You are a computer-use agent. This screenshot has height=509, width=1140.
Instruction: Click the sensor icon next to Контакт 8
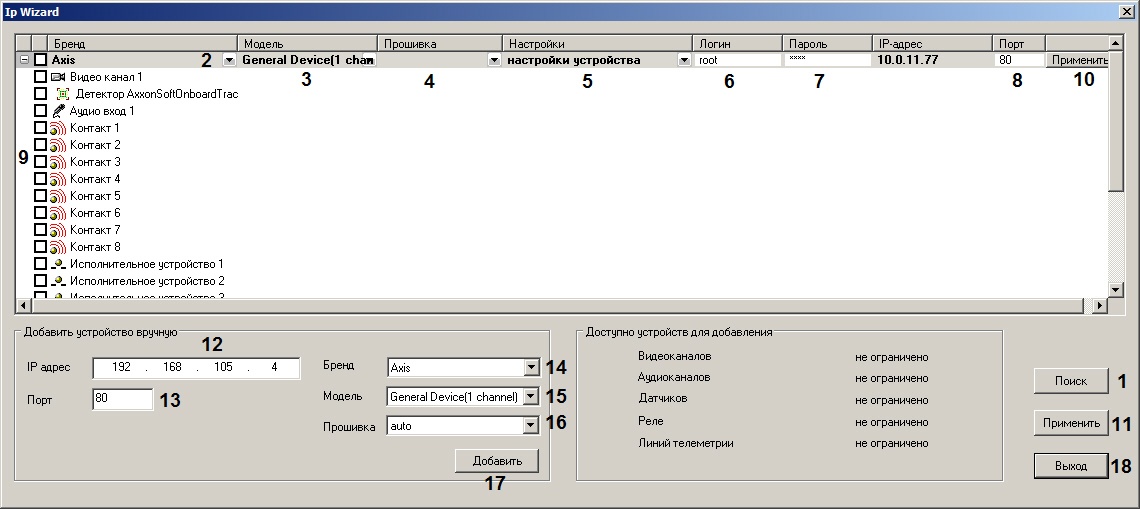click(x=58, y=247)
